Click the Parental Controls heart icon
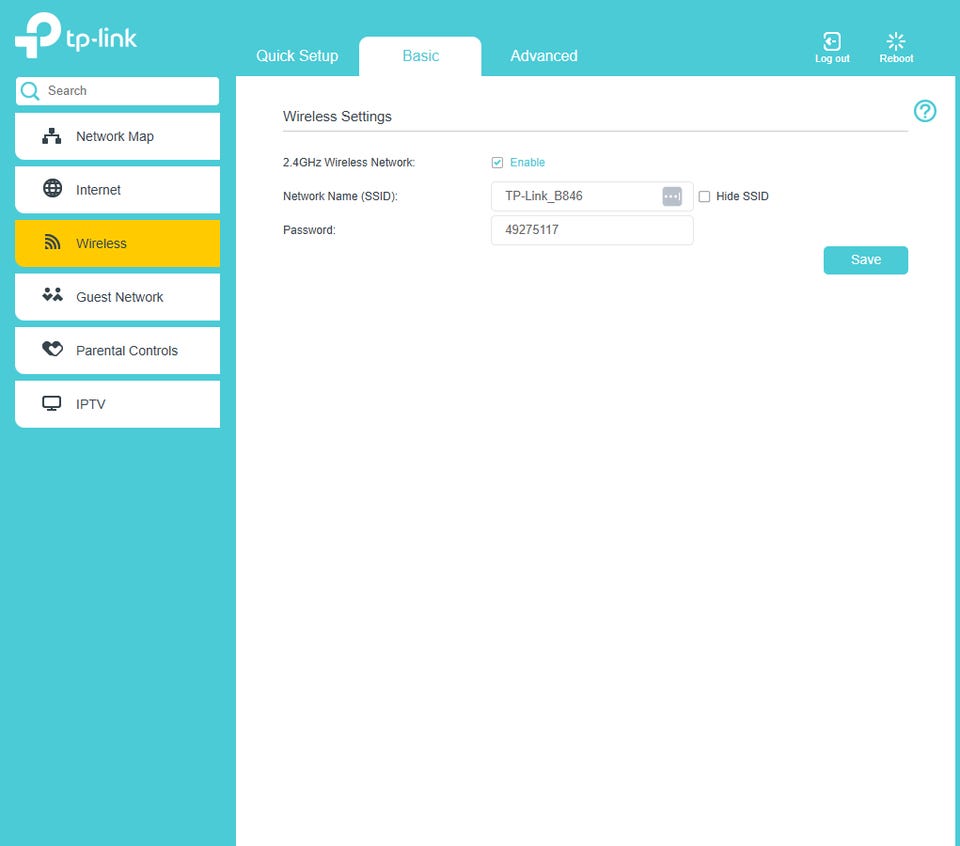 click(x=52, y=349)
